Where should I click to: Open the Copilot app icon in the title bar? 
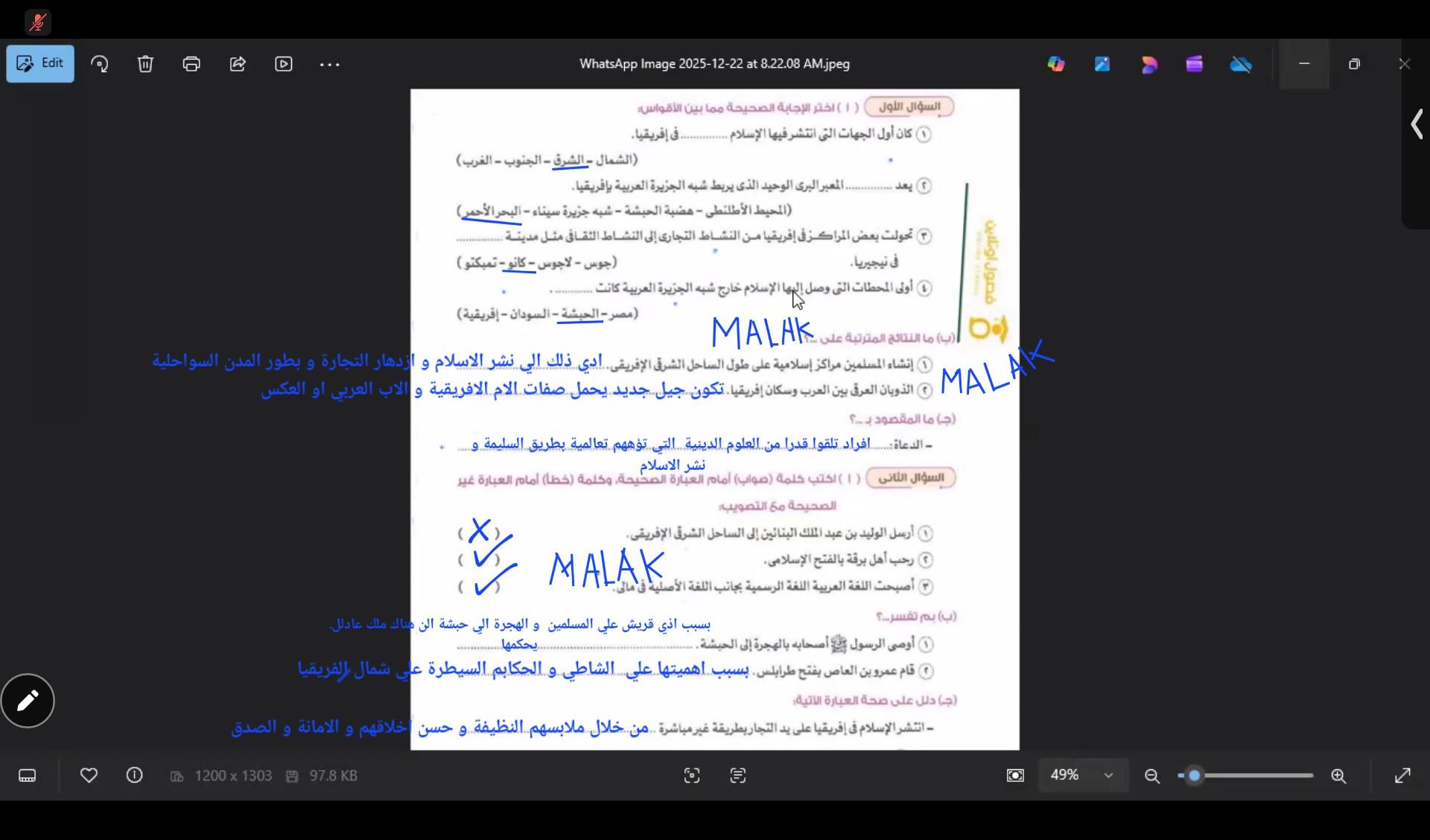1056,64
